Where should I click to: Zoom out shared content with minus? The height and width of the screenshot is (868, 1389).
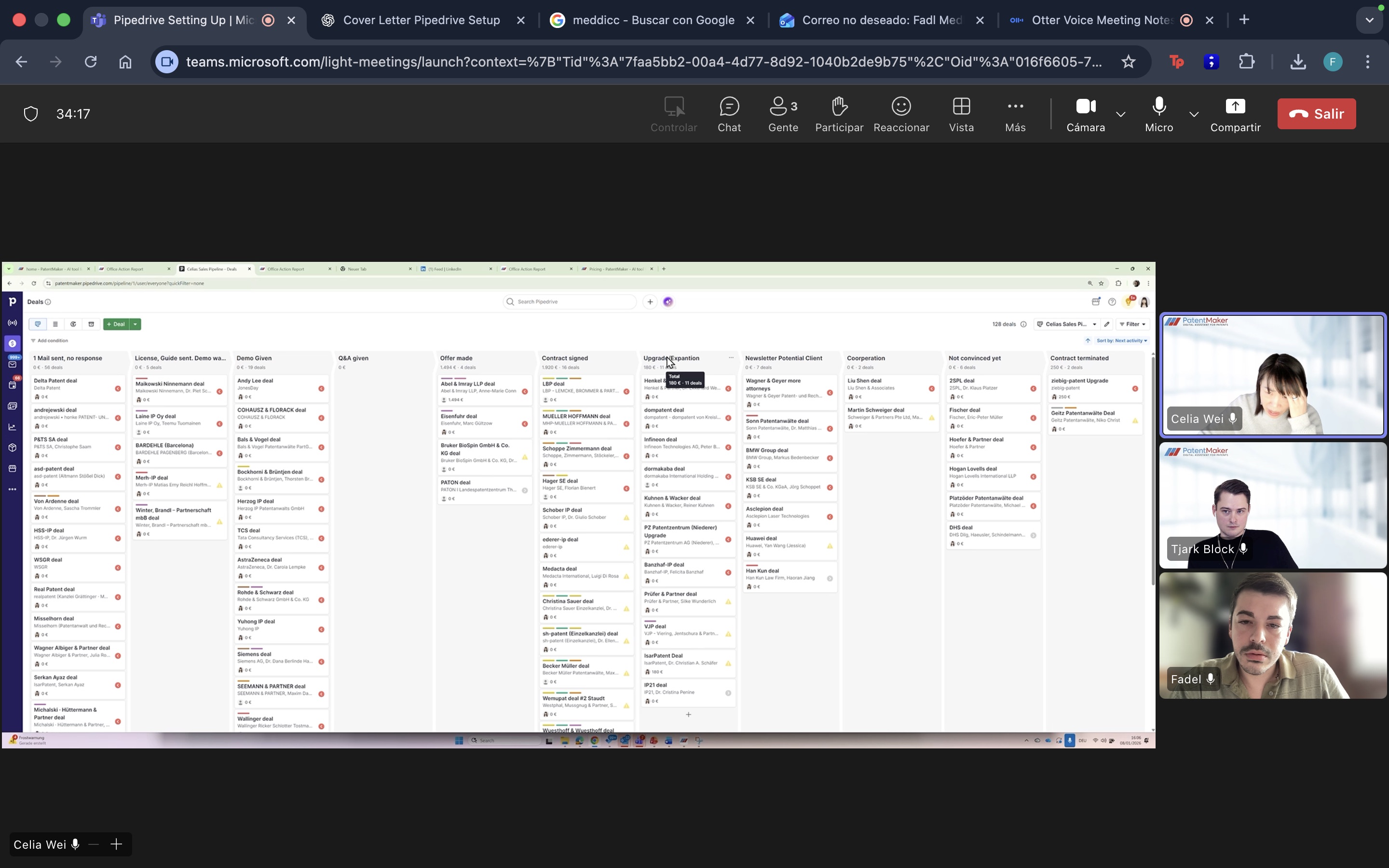[x=94, y=844]
